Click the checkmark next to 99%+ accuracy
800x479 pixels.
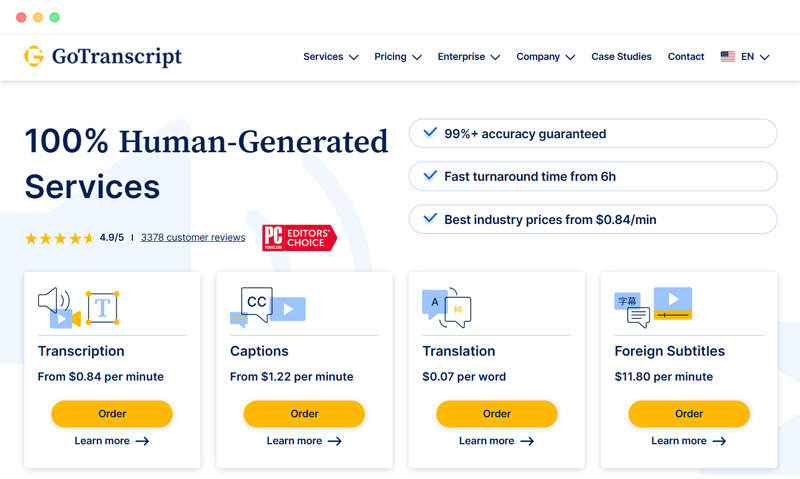tap(430, 133)
